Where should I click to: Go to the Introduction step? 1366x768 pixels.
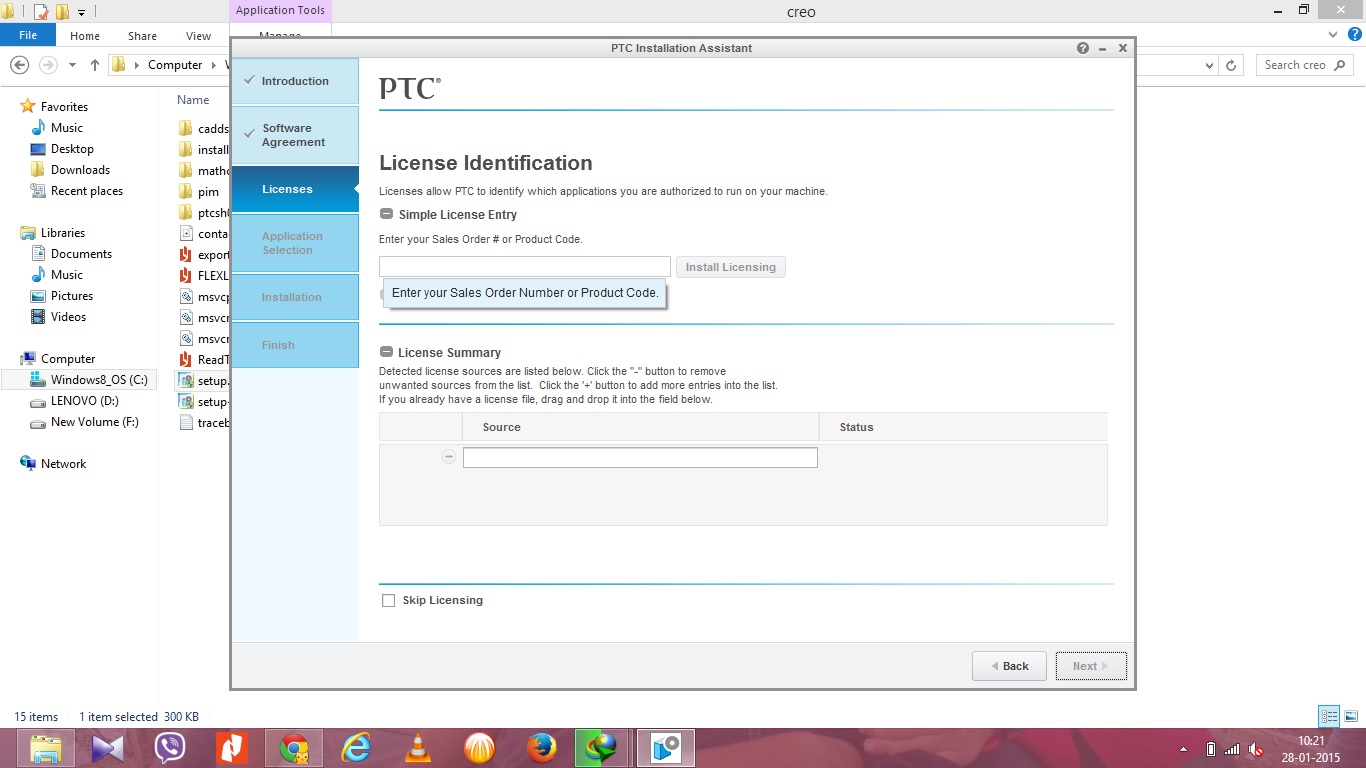[295, 81]
